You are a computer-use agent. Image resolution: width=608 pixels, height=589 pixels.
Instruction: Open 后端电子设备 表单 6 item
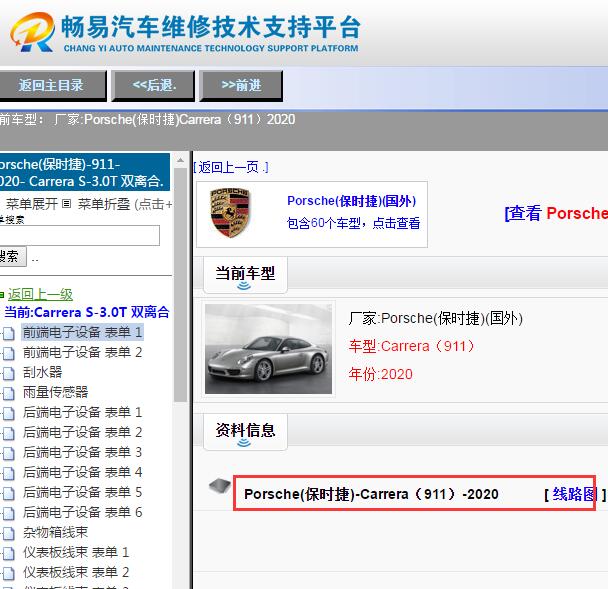pyautogui.click(x=82, y=513)
